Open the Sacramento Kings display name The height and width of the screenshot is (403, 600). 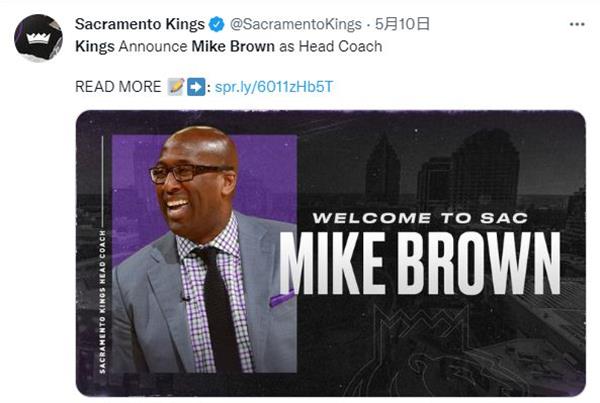pos(140,24)
